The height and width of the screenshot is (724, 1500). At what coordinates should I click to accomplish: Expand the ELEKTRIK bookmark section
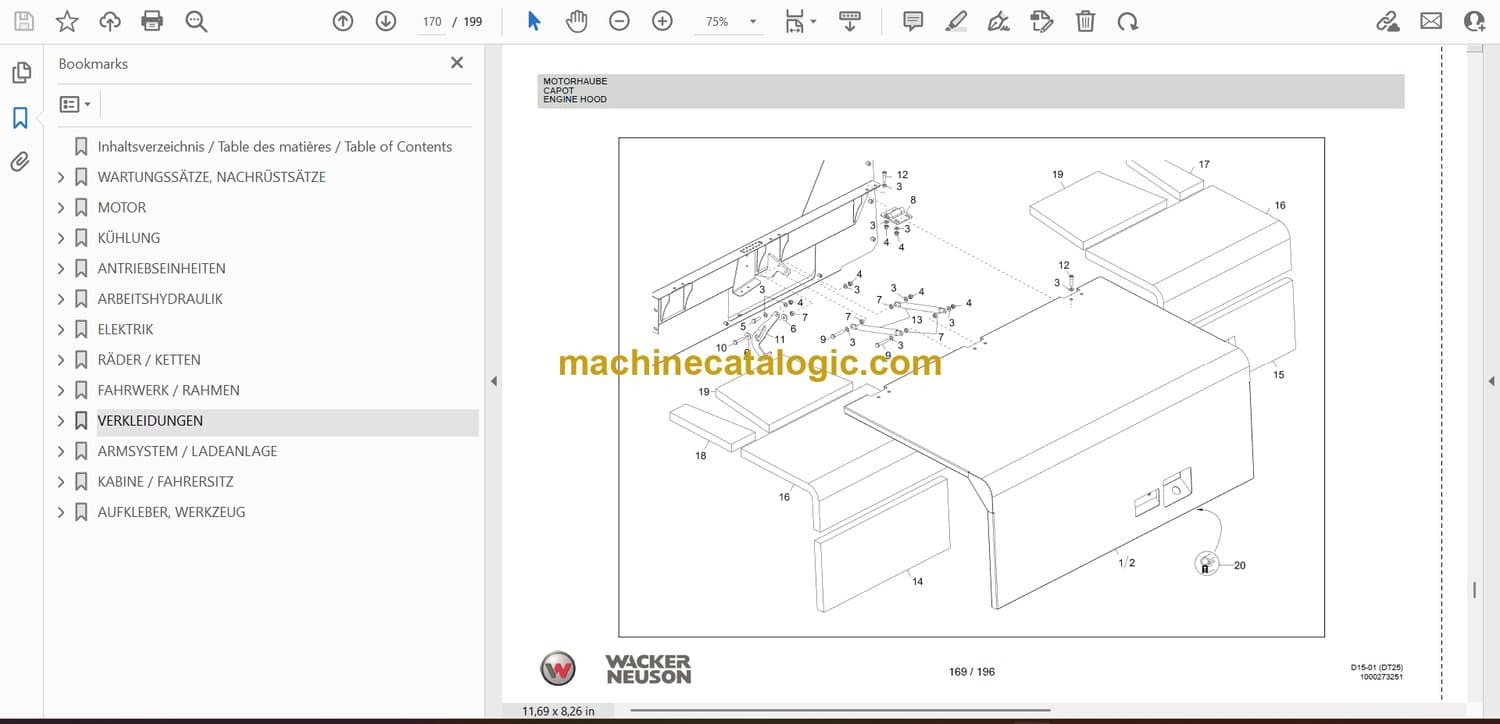tap(61, 330)
